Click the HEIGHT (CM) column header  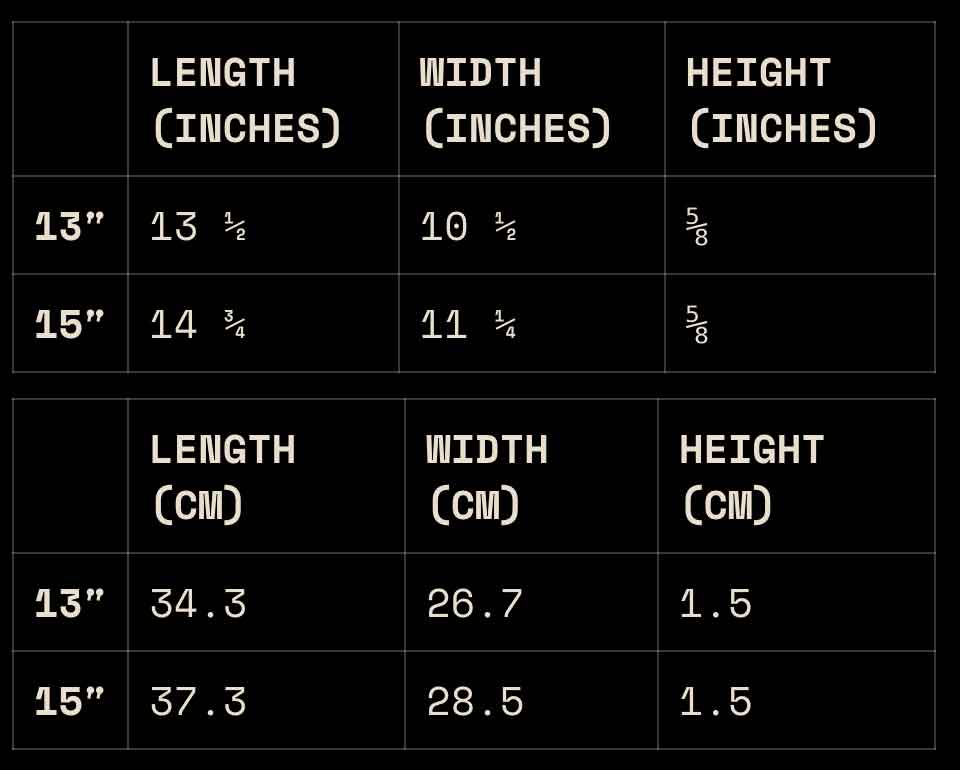click(751, 478)
